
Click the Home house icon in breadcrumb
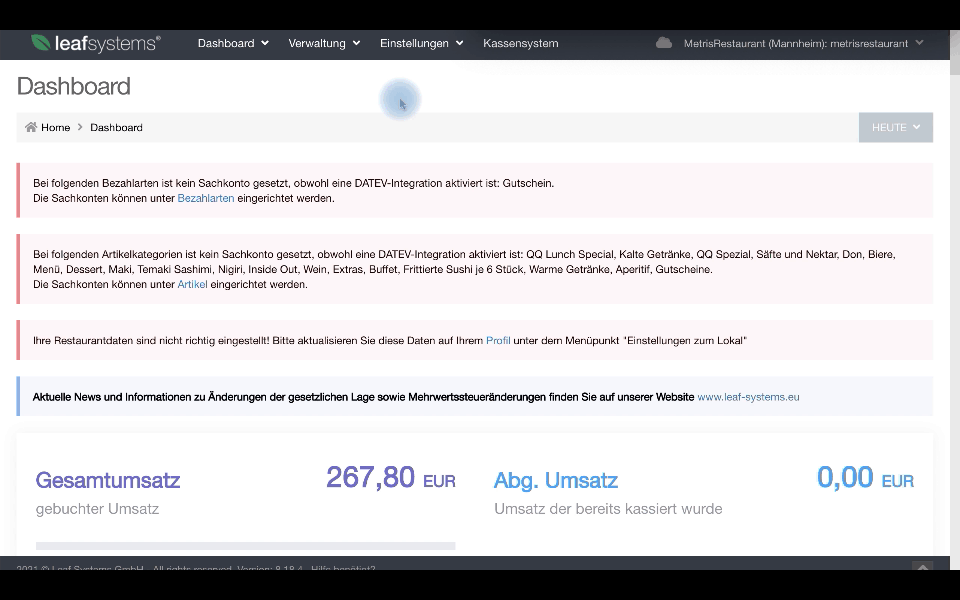pyautogui.click(x=31, y=127)
